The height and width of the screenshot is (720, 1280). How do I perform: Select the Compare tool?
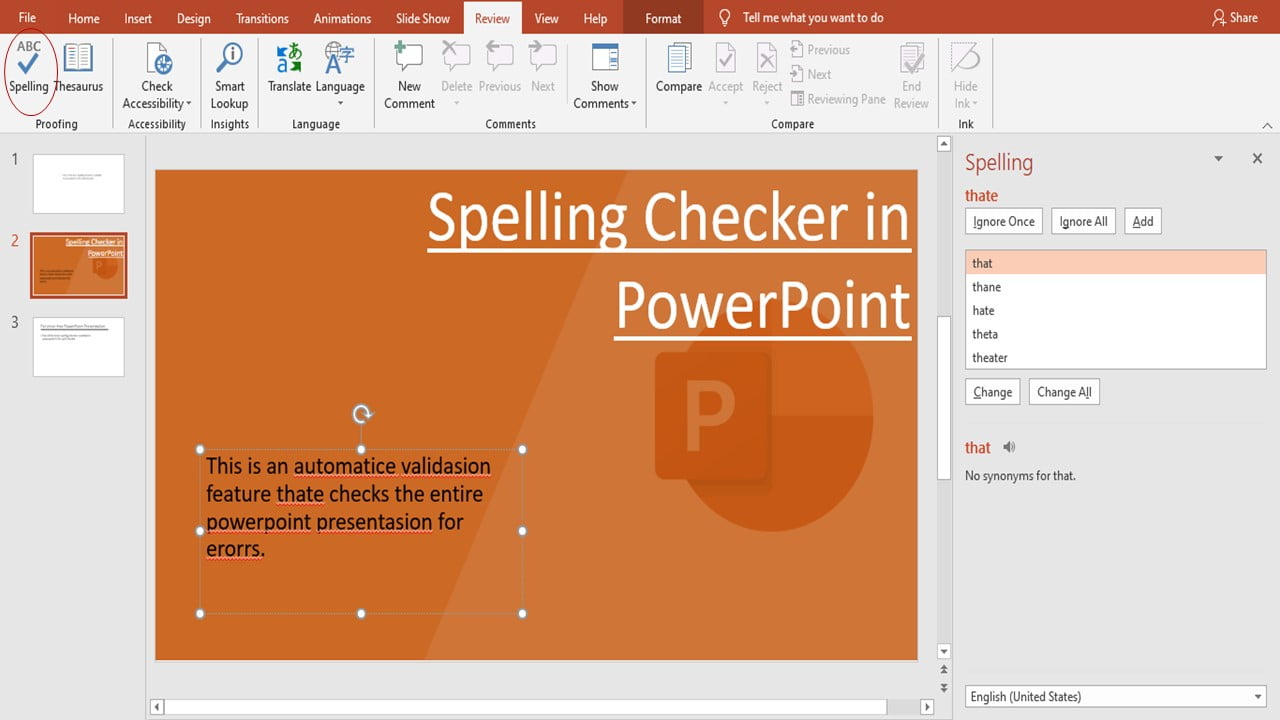678,70
